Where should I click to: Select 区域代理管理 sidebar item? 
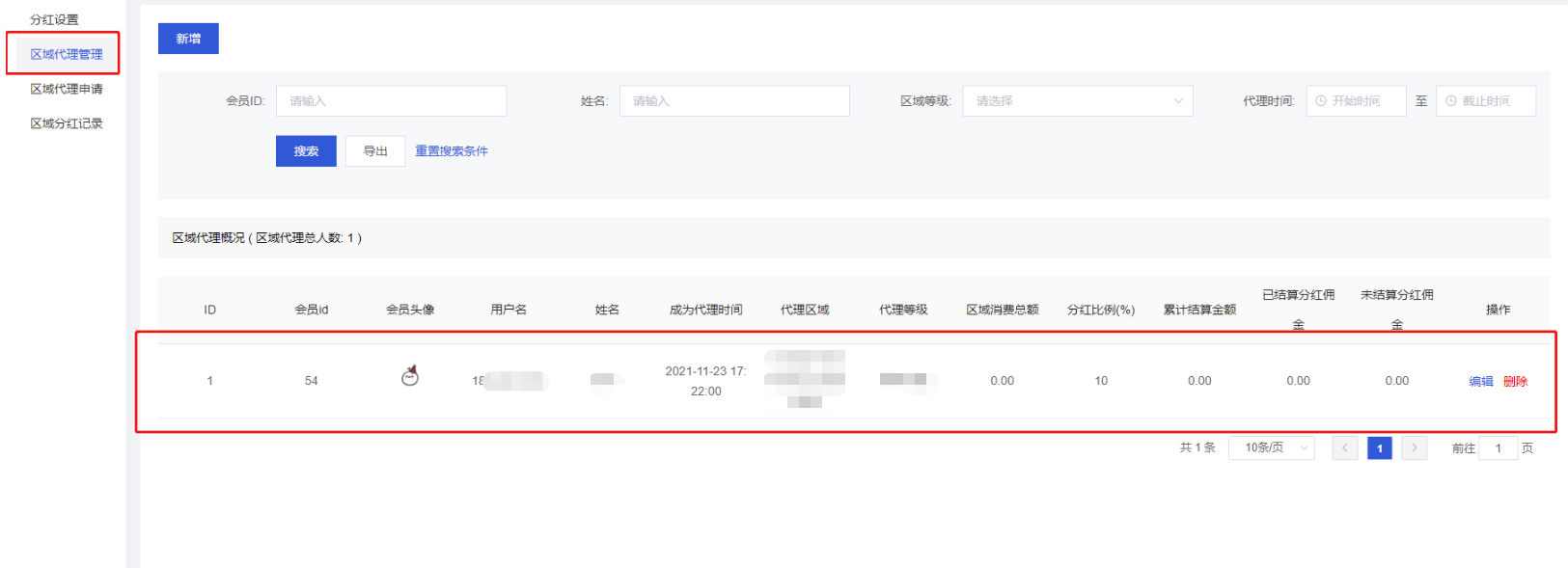click(66, 54)
